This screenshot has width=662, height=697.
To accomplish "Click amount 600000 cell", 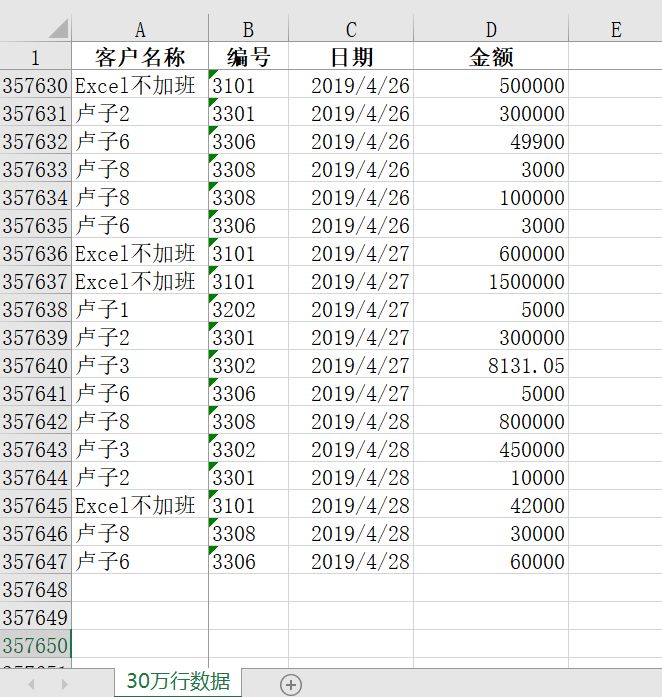I will click(x=491, y=252).
